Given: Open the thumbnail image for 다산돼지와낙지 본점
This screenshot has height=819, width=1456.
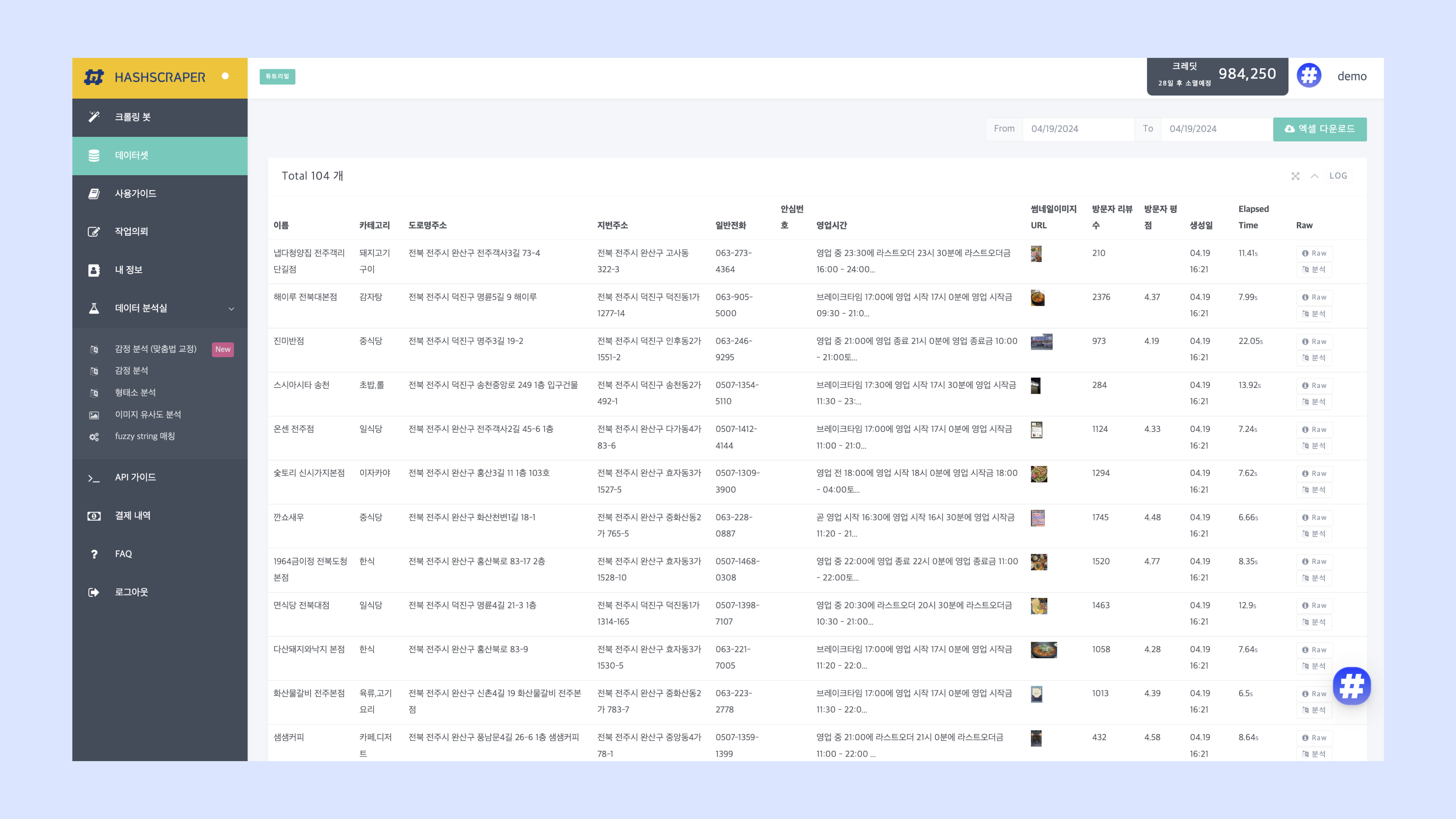Looking at the screenshot, I should [x=1044, y=650].
